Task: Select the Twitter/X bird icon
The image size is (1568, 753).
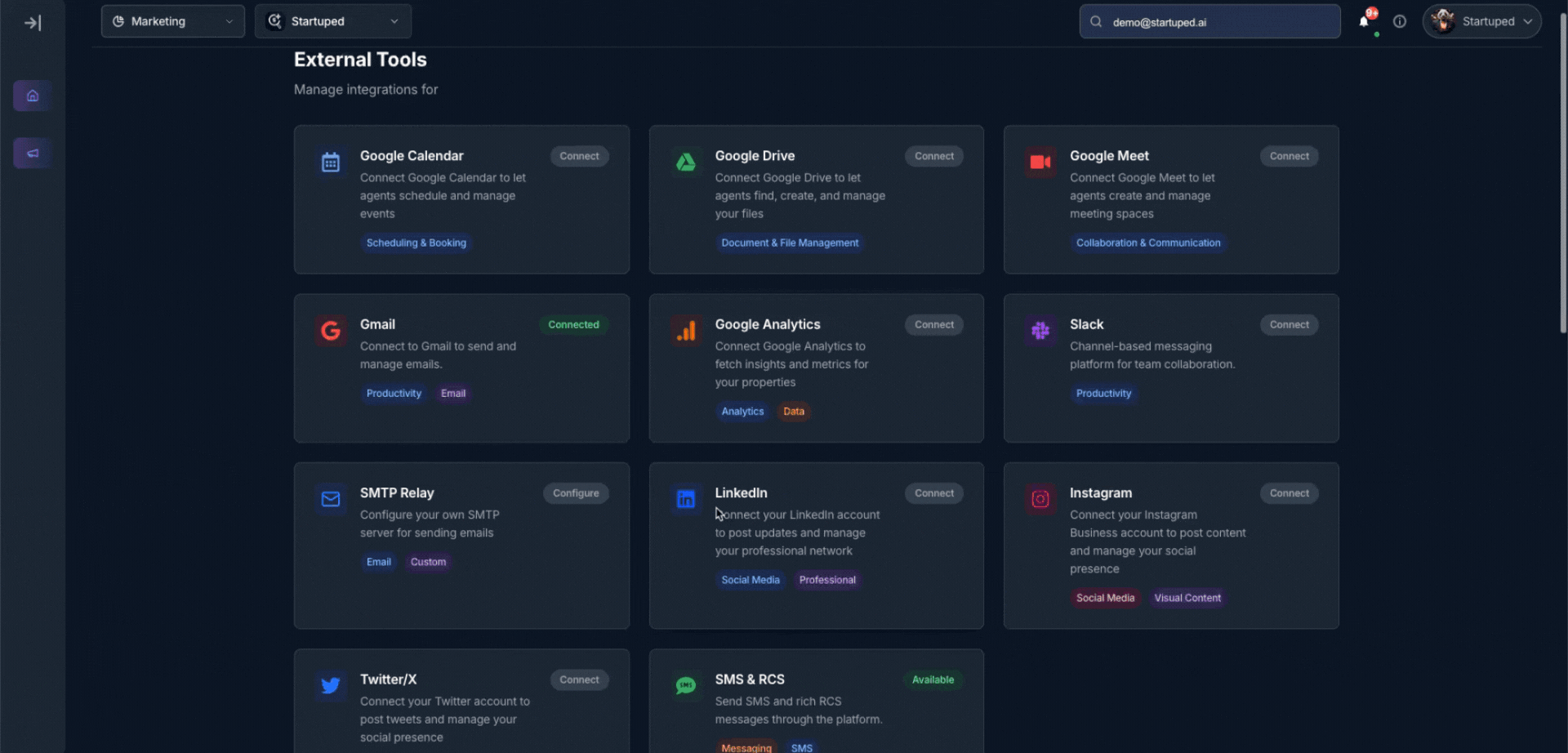Action: click(330, 685)
